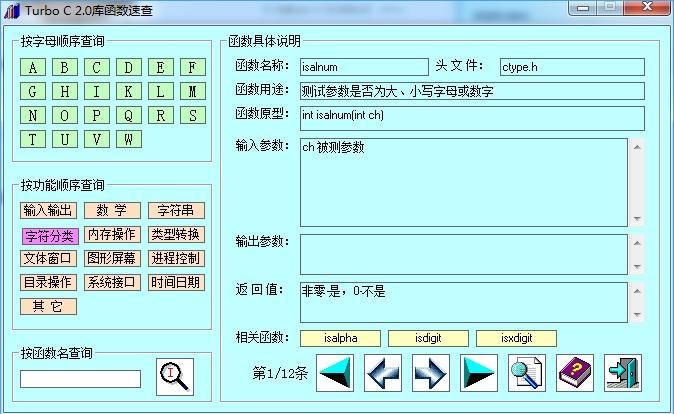Click 输入参数 scrollbar up arrow
This screenshot has height=414, width=674.
[637, 147]
